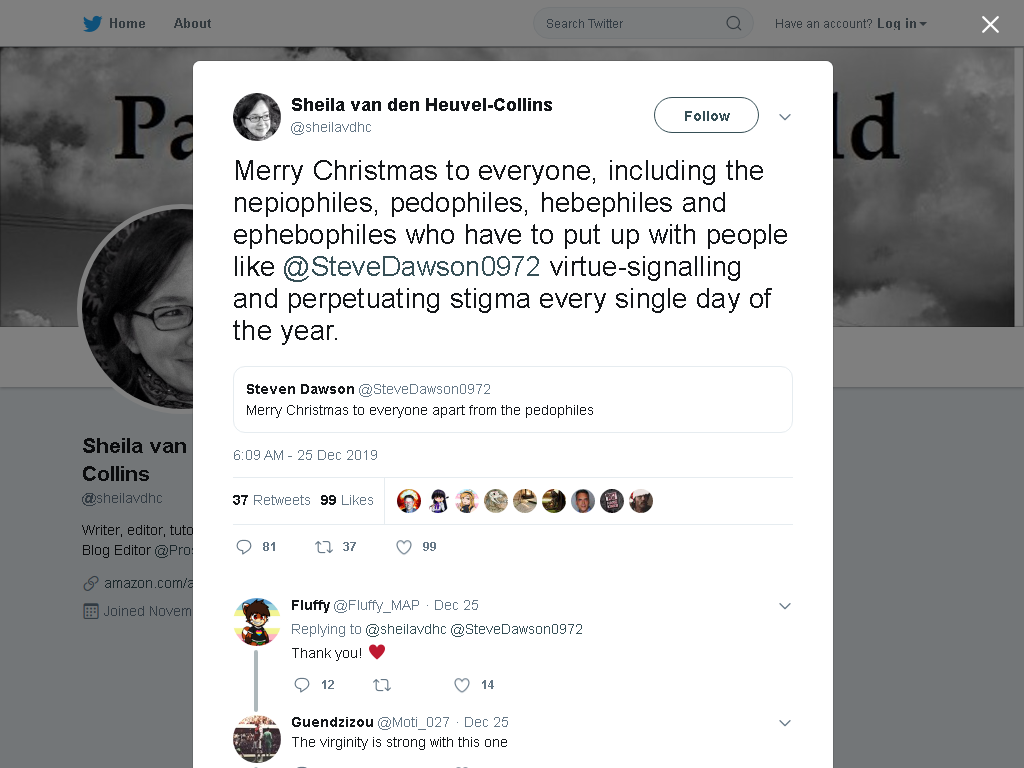Expand options chevron beside Follow button
Image resolution: width=1024 pixels, height=768 pixels.
(x=785, y=117)
